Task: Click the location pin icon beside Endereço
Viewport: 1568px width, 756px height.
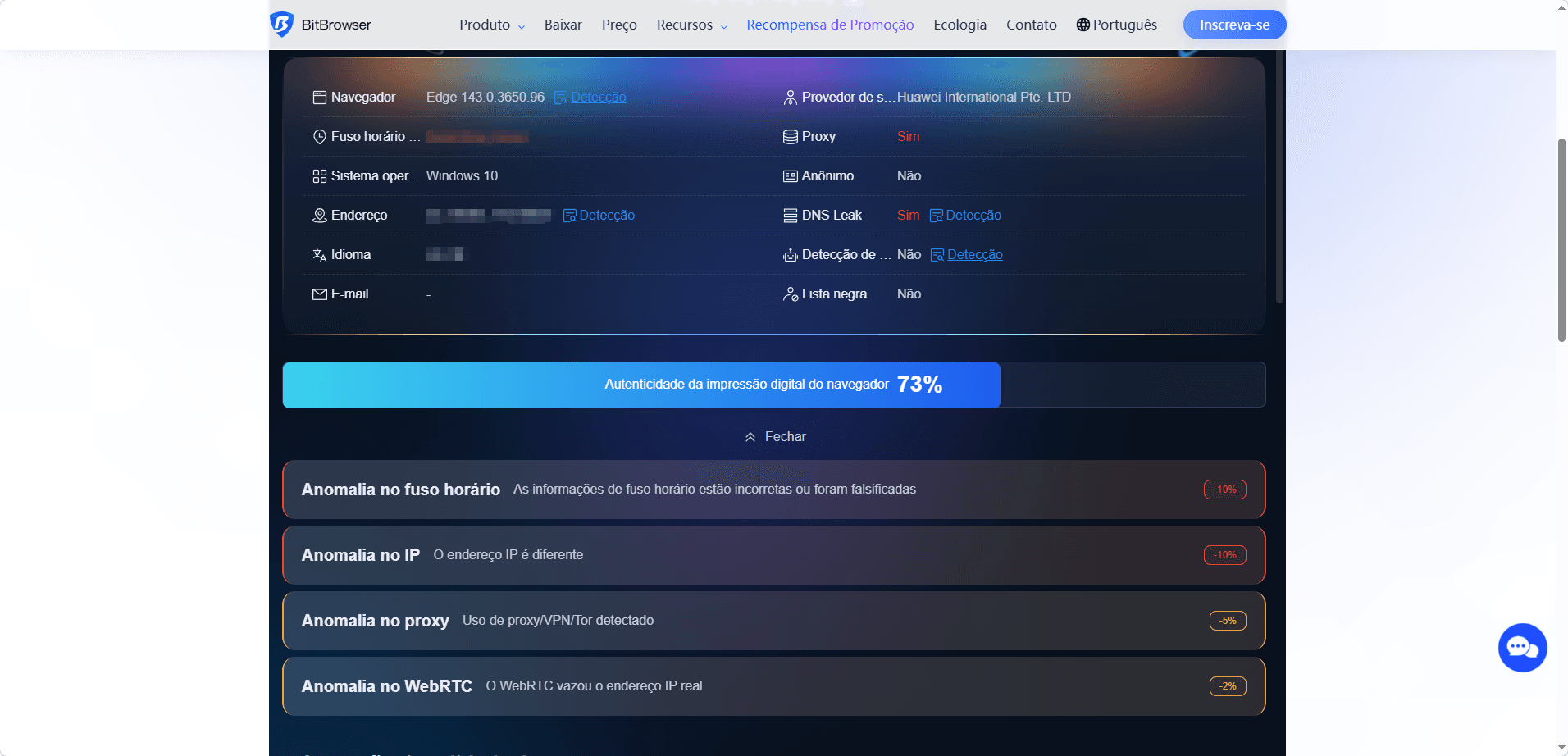Action: [x=320, y=215]
